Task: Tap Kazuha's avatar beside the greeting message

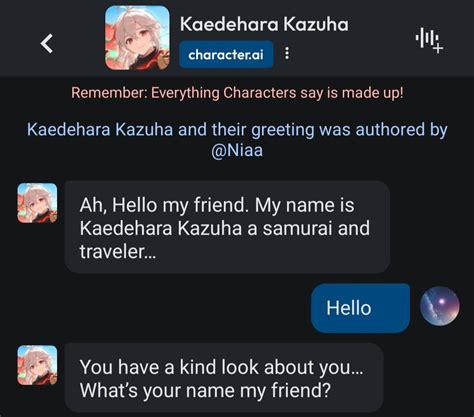Action: 37,203
